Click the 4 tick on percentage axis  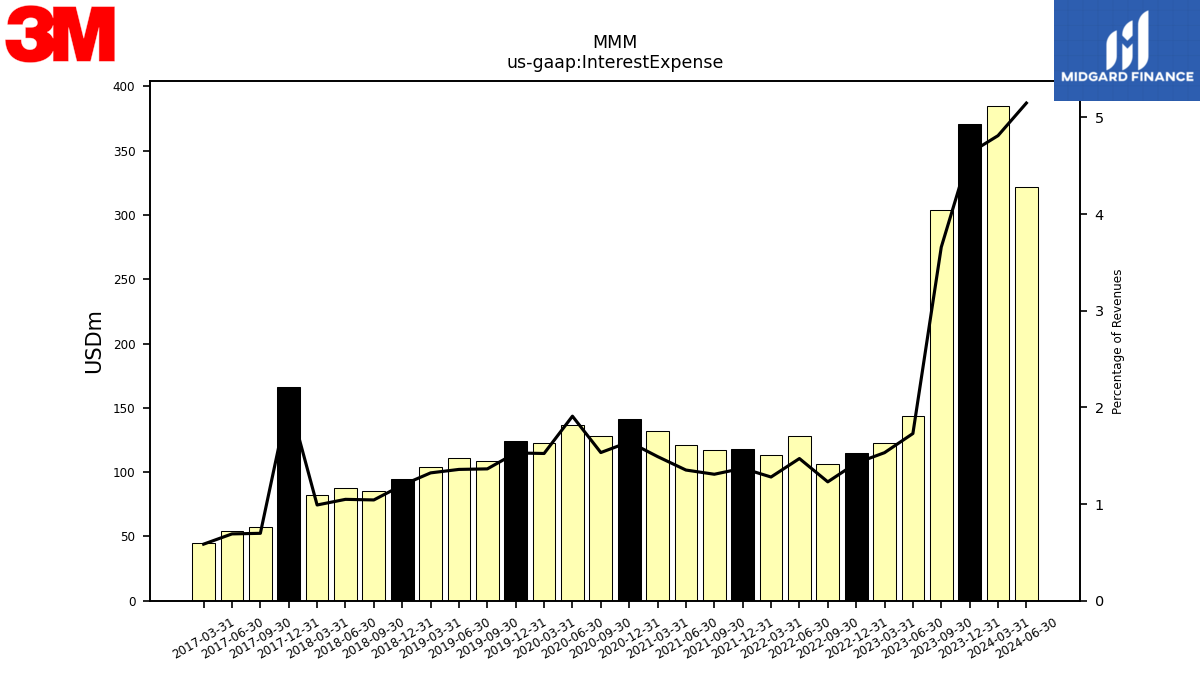pos(1099,215)
